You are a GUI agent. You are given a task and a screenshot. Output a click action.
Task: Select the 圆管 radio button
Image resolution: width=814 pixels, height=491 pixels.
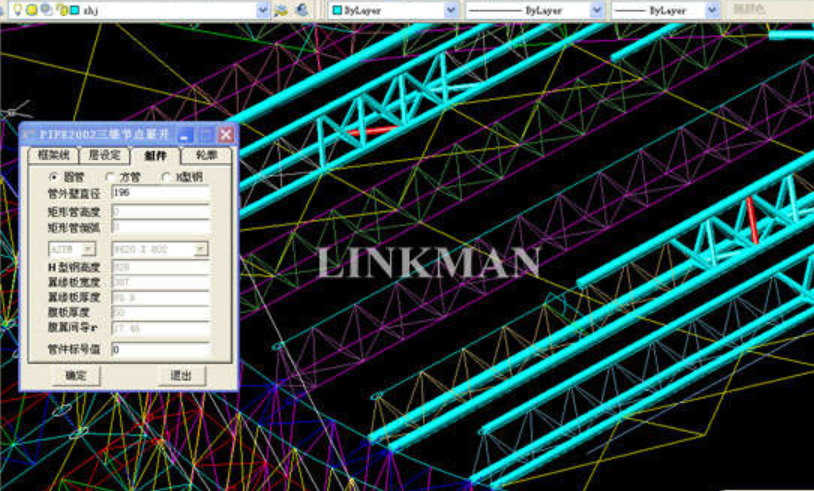(53, 177)
